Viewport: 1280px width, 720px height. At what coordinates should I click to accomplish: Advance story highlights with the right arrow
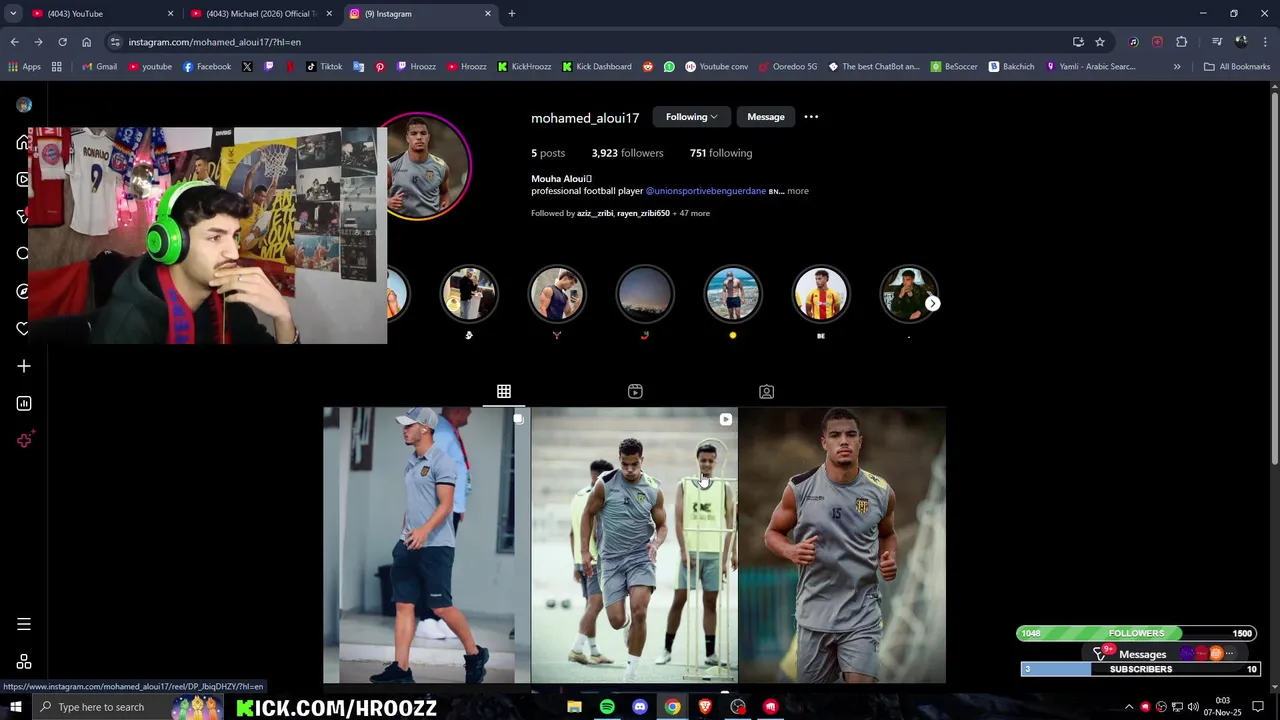point(932,303)
